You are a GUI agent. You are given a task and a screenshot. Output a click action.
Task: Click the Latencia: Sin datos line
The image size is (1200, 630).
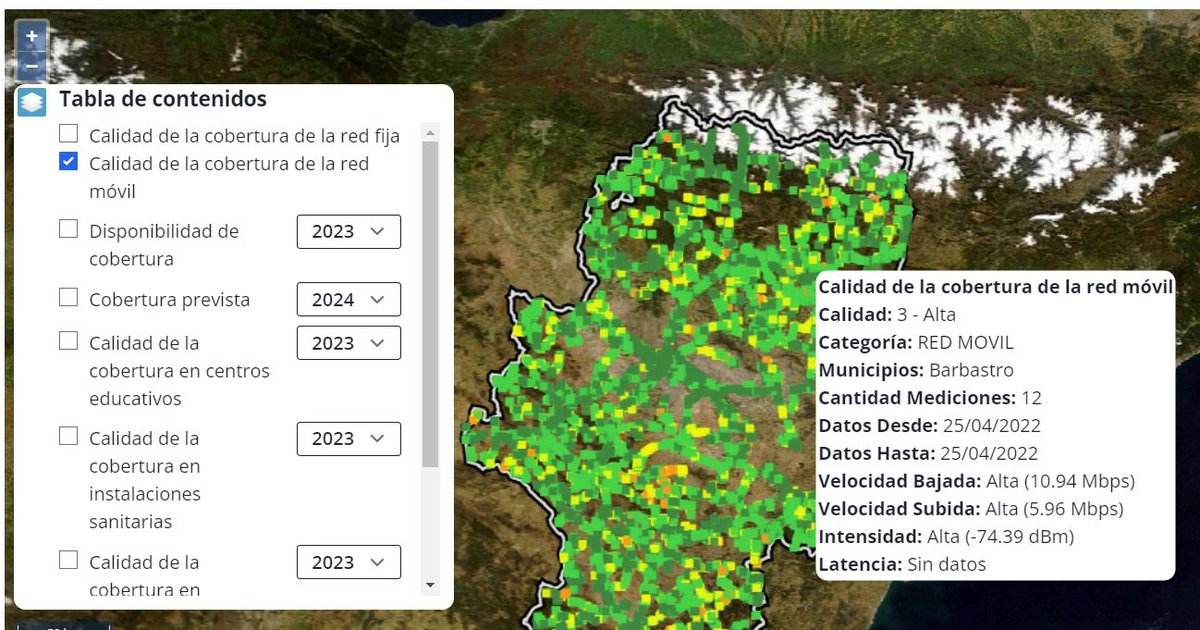point(902,565)
